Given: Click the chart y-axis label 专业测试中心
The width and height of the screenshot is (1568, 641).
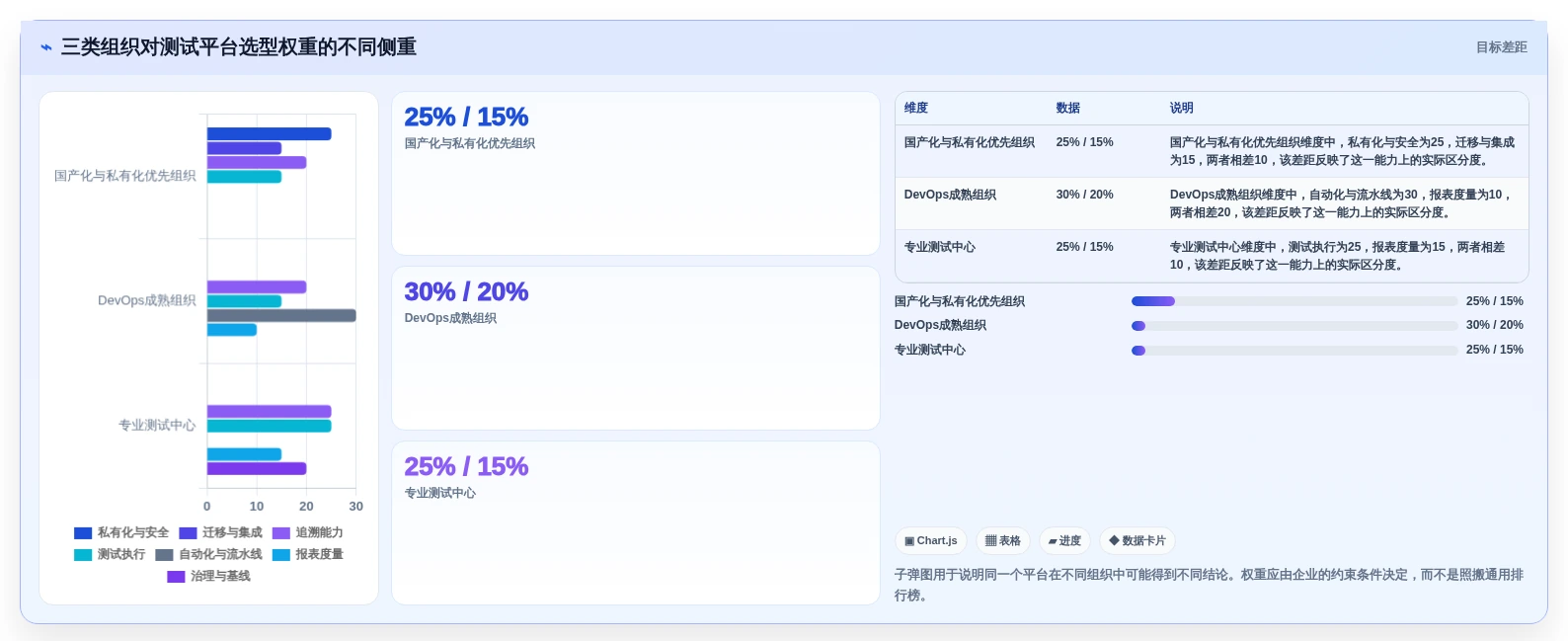Looking at the screenshot, I should pyautogui.click(x=157, y=425).
